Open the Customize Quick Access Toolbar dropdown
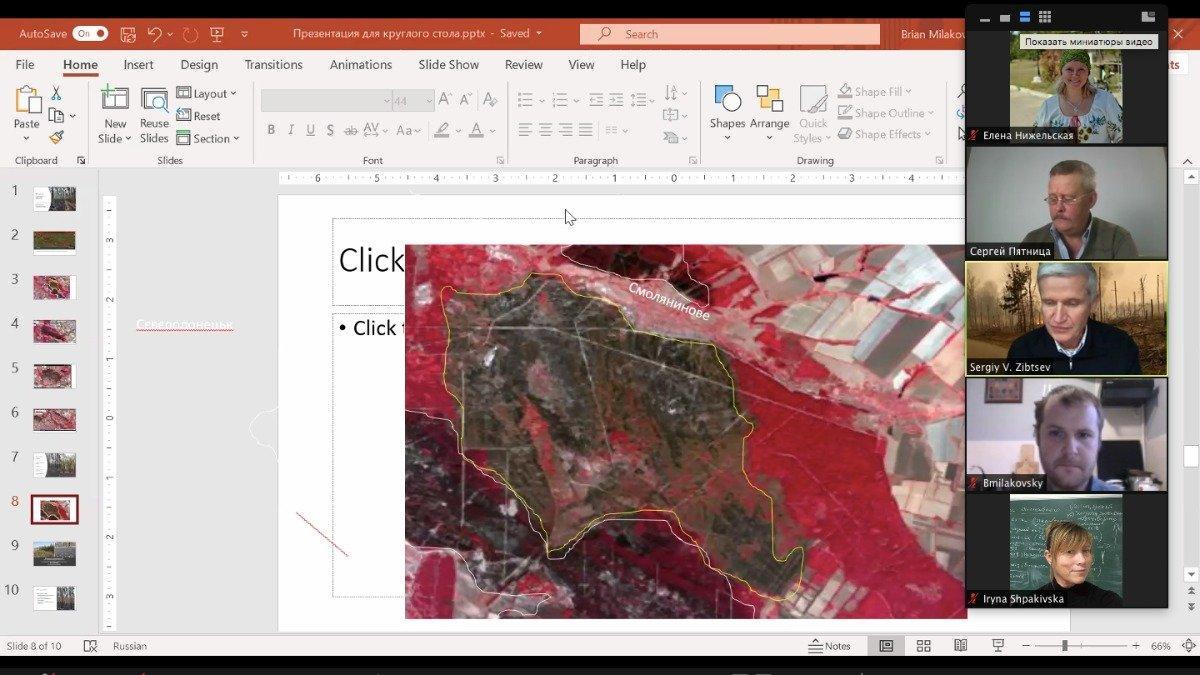Screen dimensions: 1200x675 pyautogui.click(x=244, y=34)
